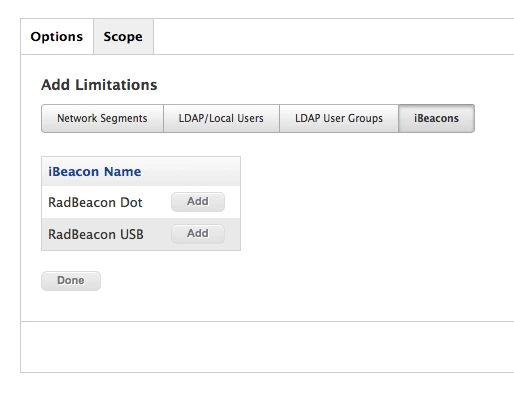Click empty space between table and Done button
Screen dimensions: 514x403
coord(141,261)
